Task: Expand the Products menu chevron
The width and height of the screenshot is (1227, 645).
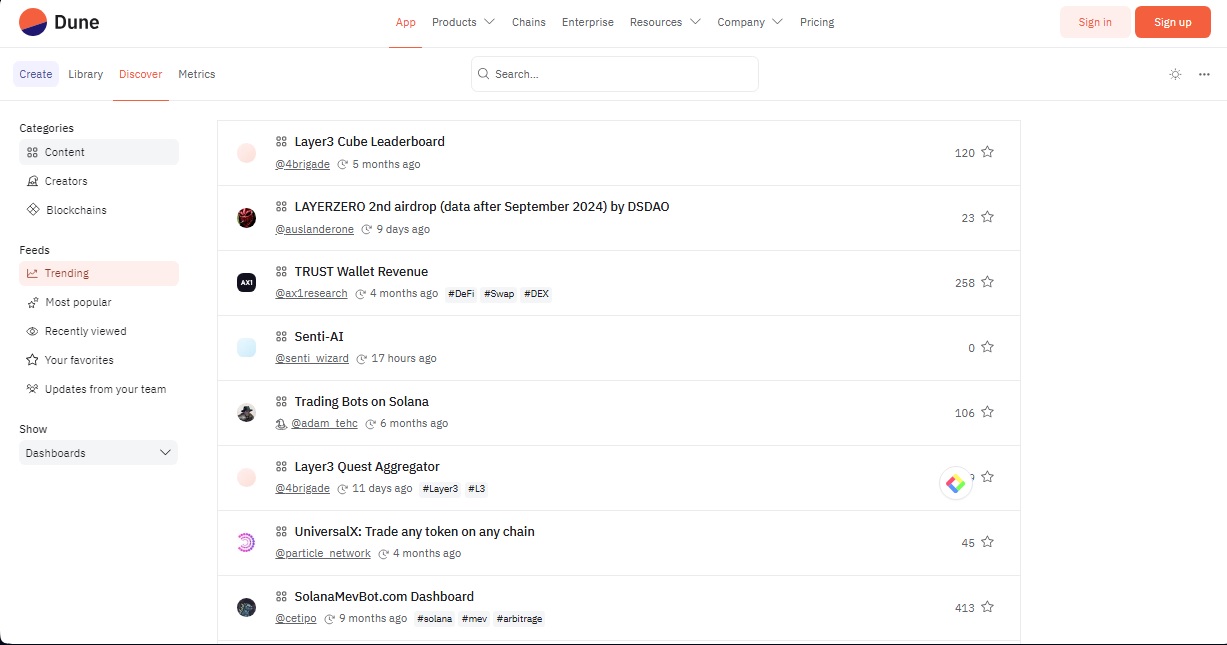Action: point(489,22)
